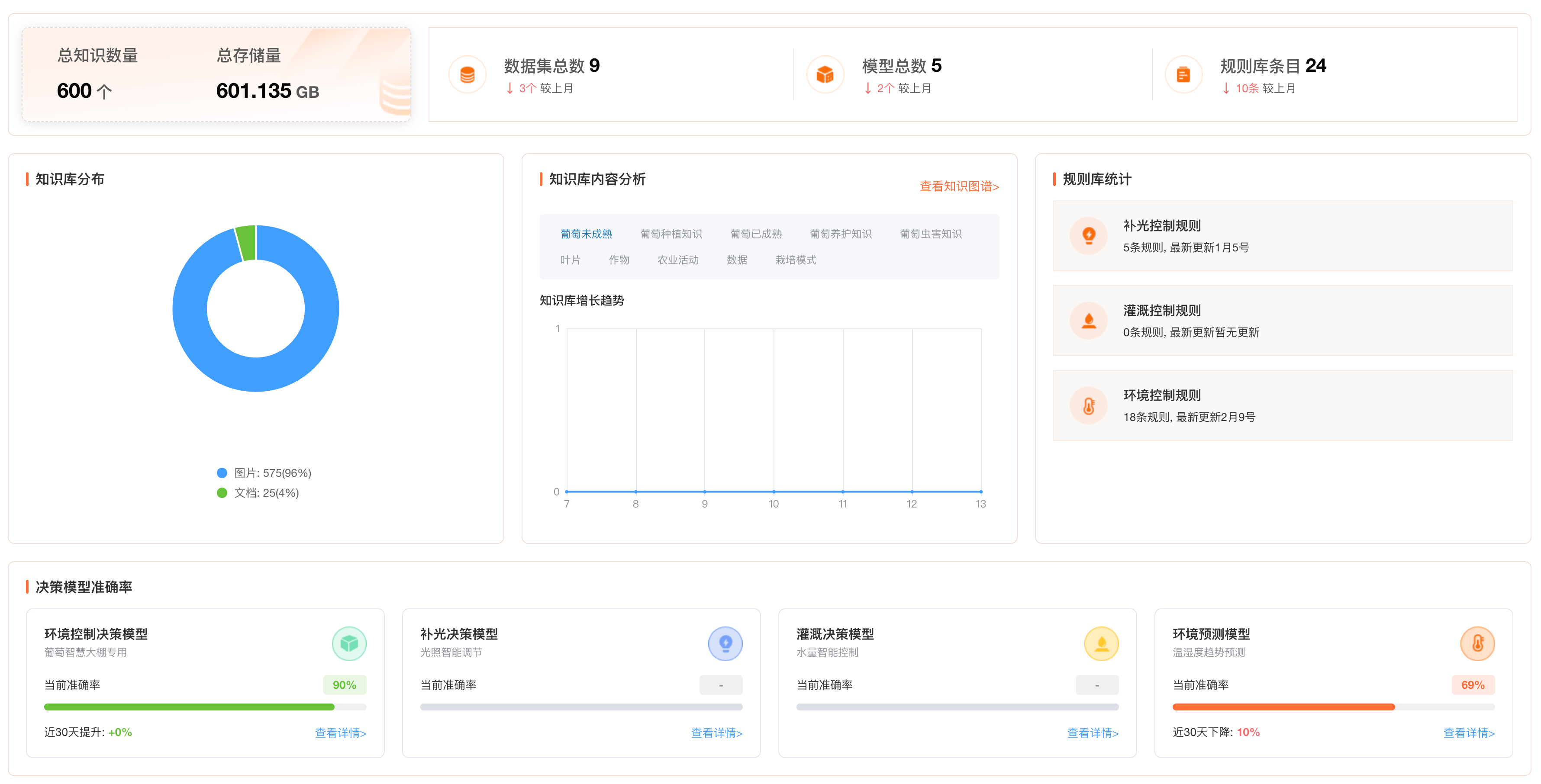The image size is (1541, 784).
Task: Click the 补光决策模型 bulb icon
Action: [725, 643]
